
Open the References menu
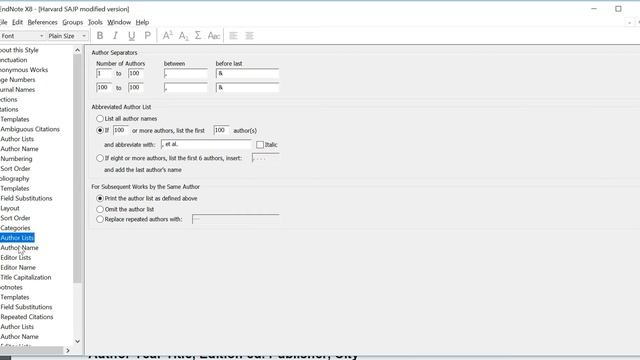tap(42, 22)
